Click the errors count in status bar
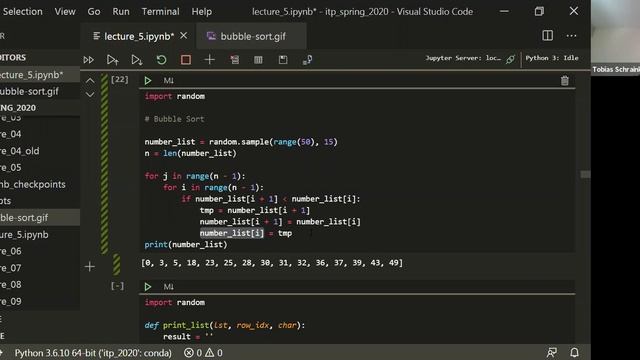The height and width of the screenshot is (360, 640). (x=193, y=353)
